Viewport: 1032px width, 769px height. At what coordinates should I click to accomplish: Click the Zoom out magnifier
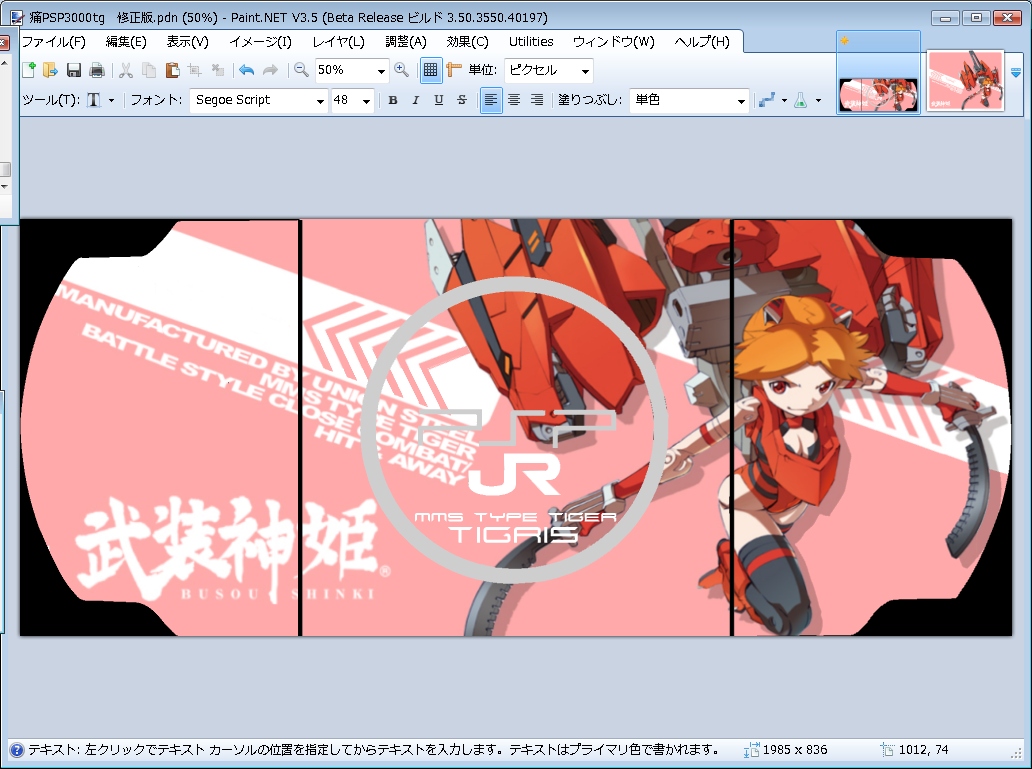pos(301,70)
